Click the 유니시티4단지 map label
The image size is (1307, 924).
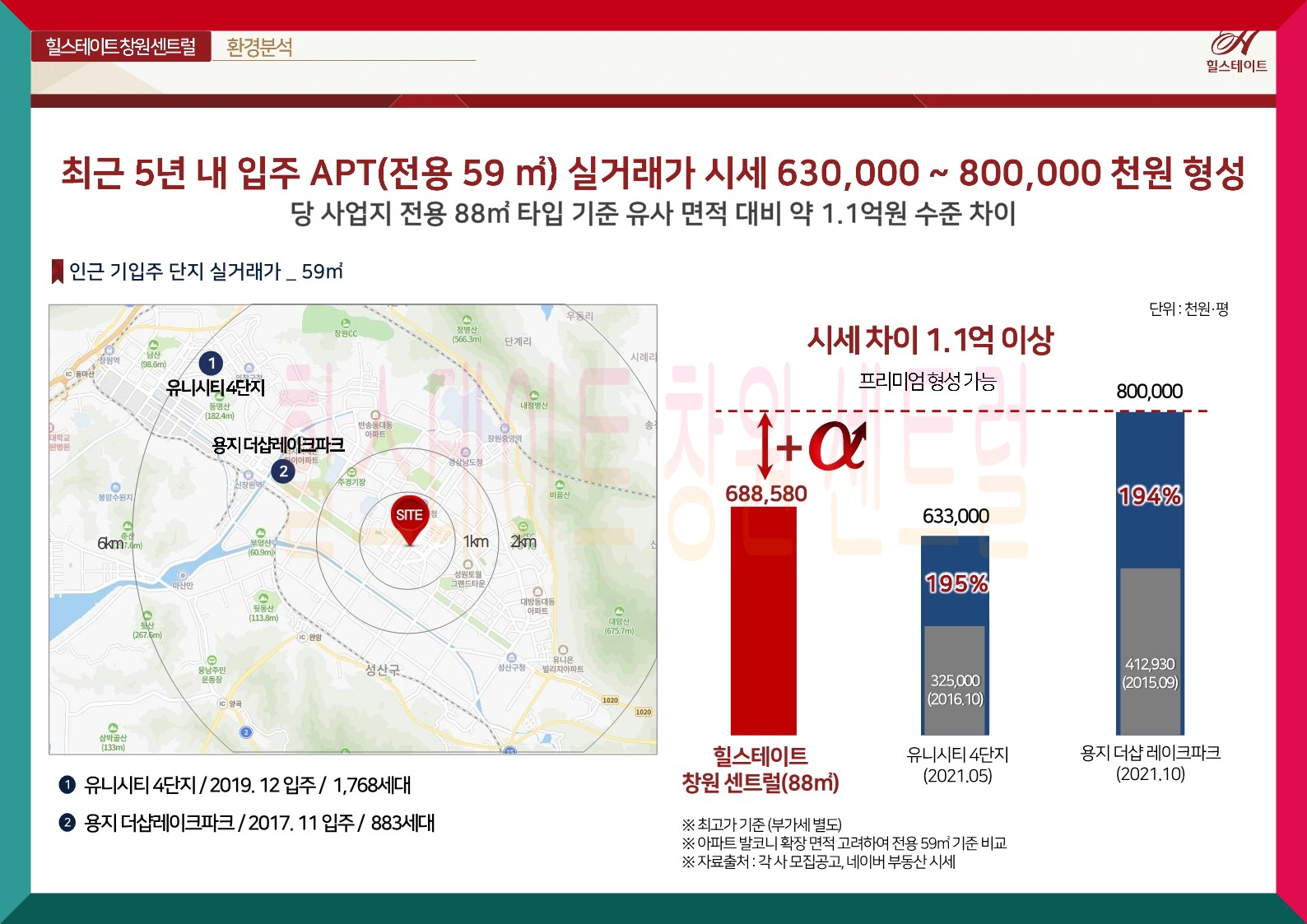216,388
